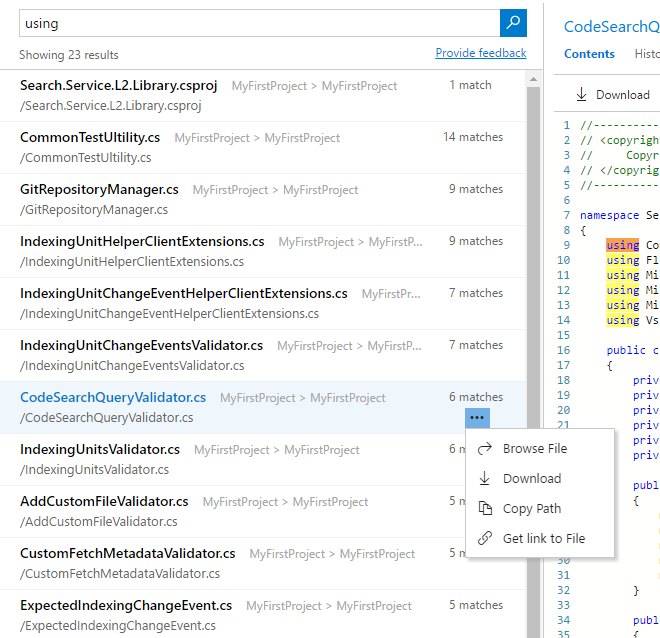Click highlighted 'using' on line 14
The height and width of the screenshot is (638, 660).
(x=623, y=320)
